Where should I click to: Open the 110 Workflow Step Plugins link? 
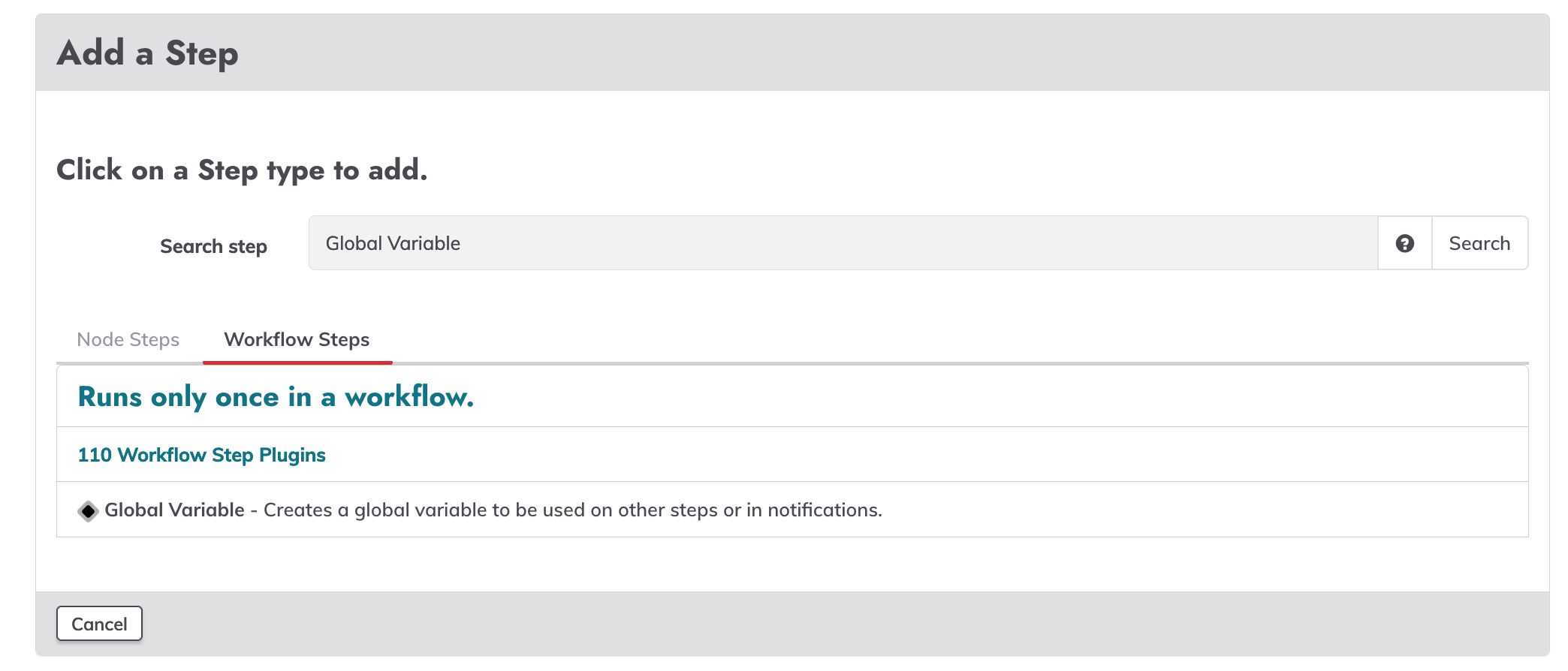pos(201,455)
